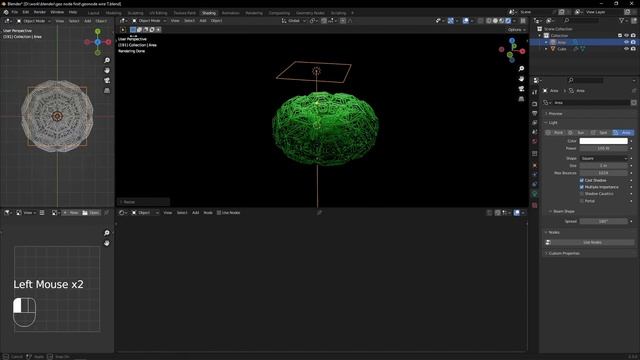Image resolution: width=640 pixels, height=360 pixels.
Task: Select solid viewport shading mode
Action: [x=495, y=21]
